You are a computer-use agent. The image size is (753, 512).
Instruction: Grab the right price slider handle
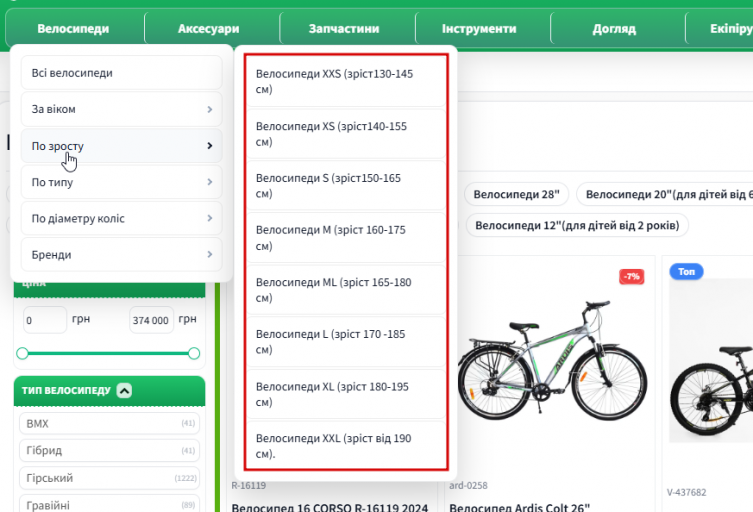[x=194, y=354]
